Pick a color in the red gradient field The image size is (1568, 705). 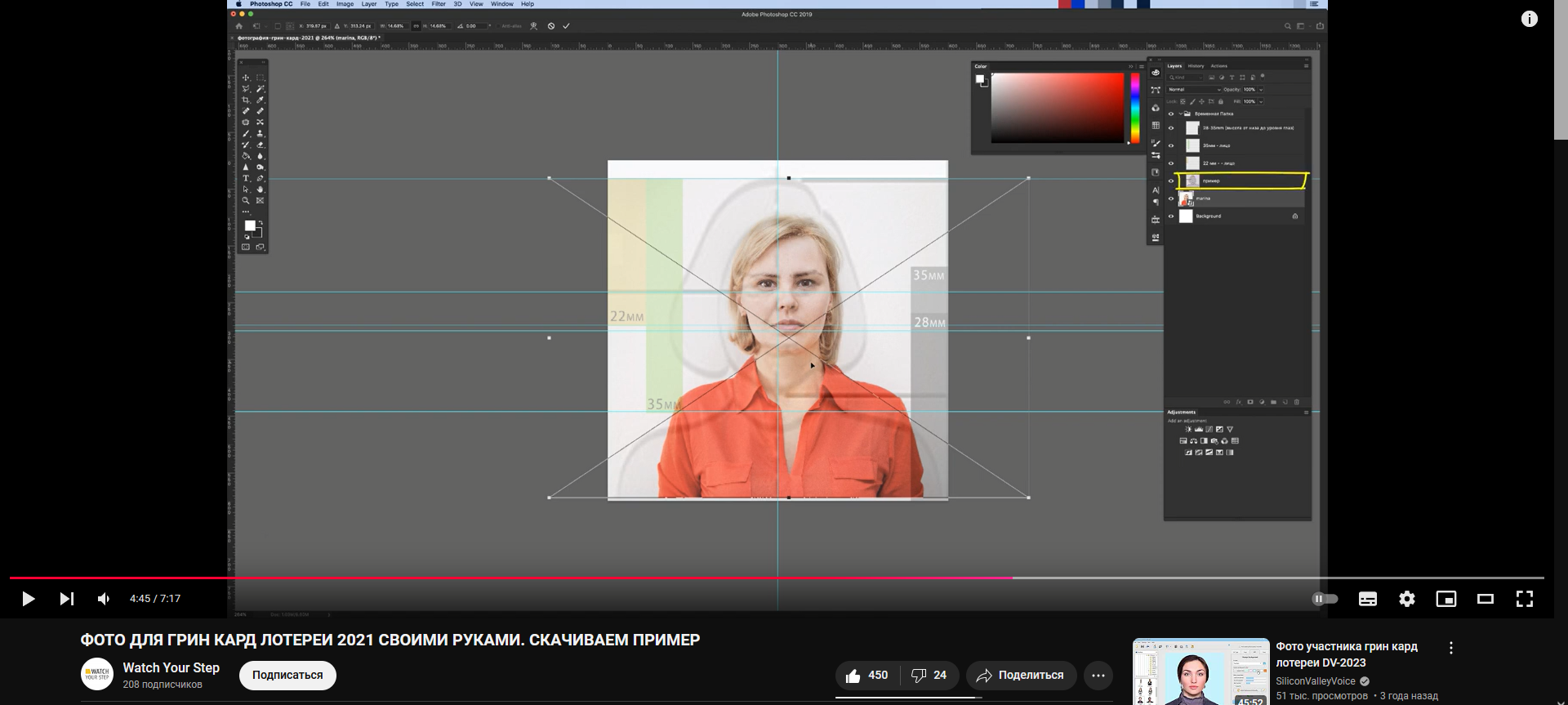[1058, 108]
